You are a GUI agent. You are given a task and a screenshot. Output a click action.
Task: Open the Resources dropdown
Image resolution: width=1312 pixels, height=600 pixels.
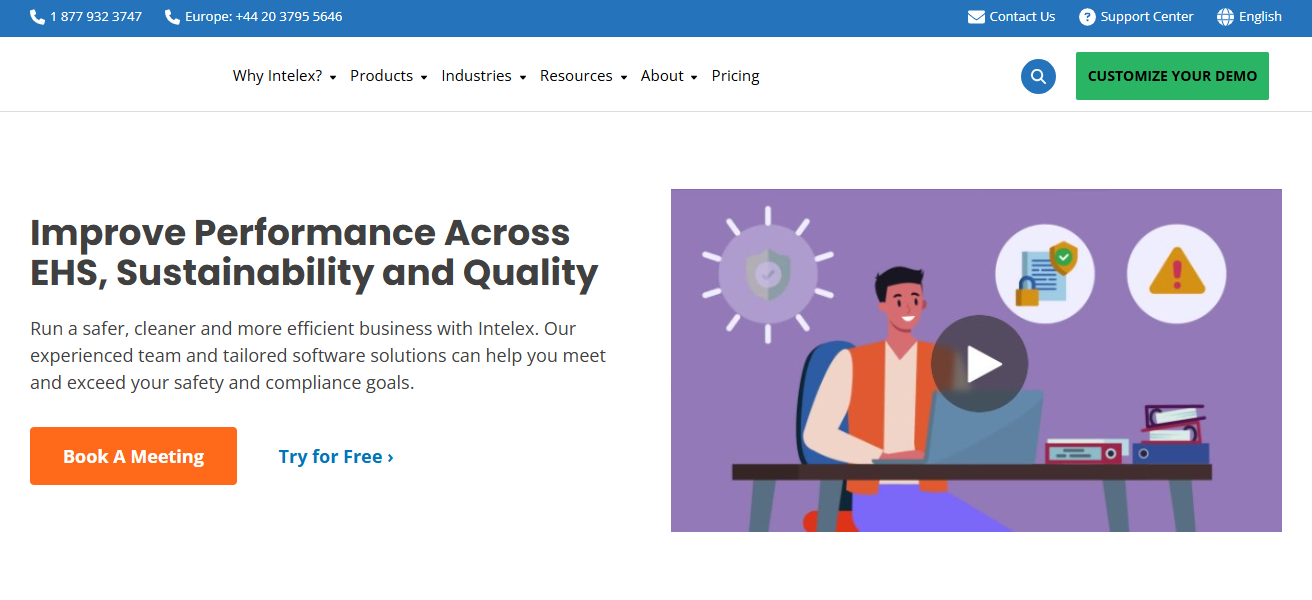pos(583,76)
